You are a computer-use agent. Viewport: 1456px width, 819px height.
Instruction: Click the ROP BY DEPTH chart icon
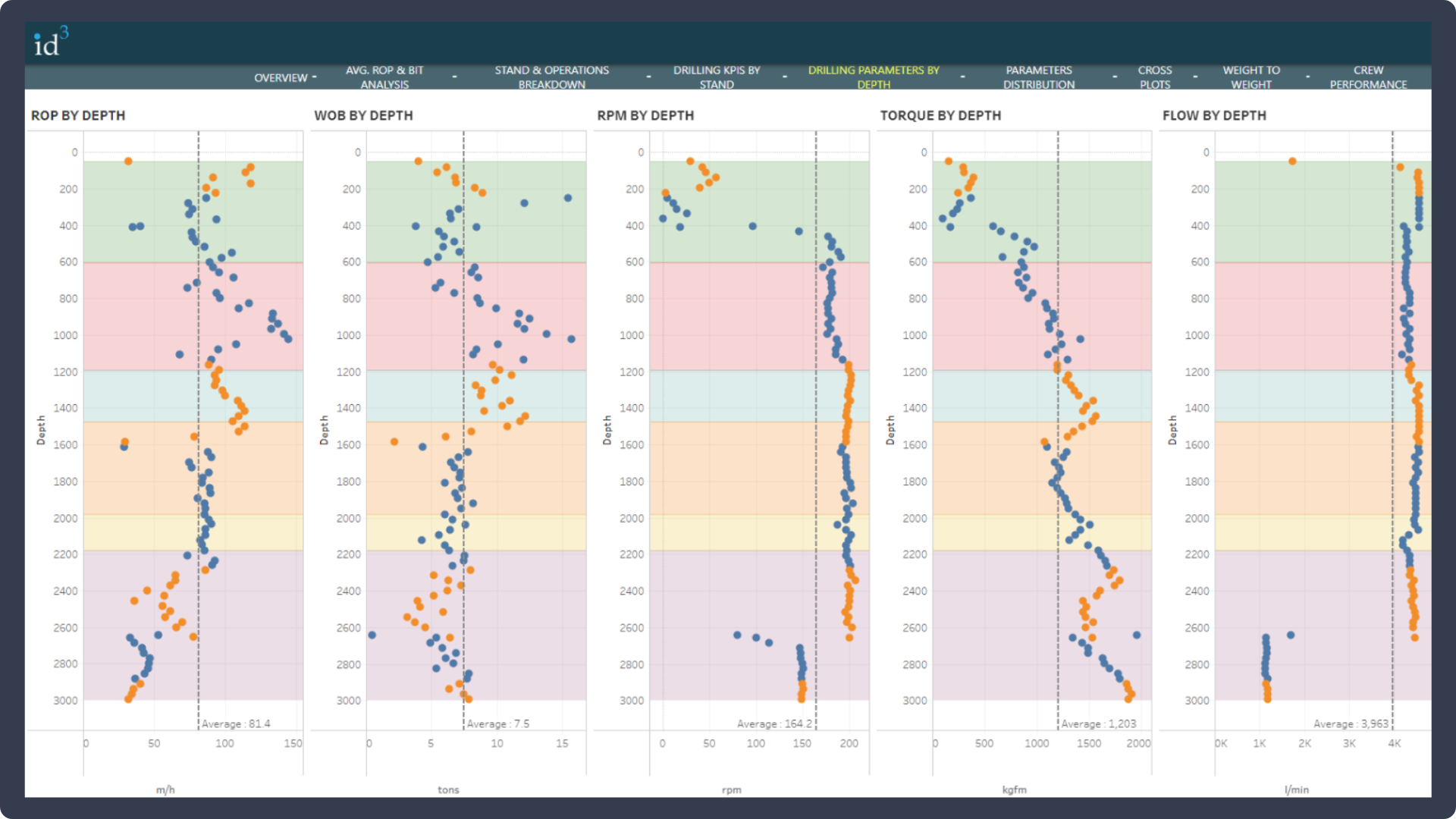coord(89,113)
